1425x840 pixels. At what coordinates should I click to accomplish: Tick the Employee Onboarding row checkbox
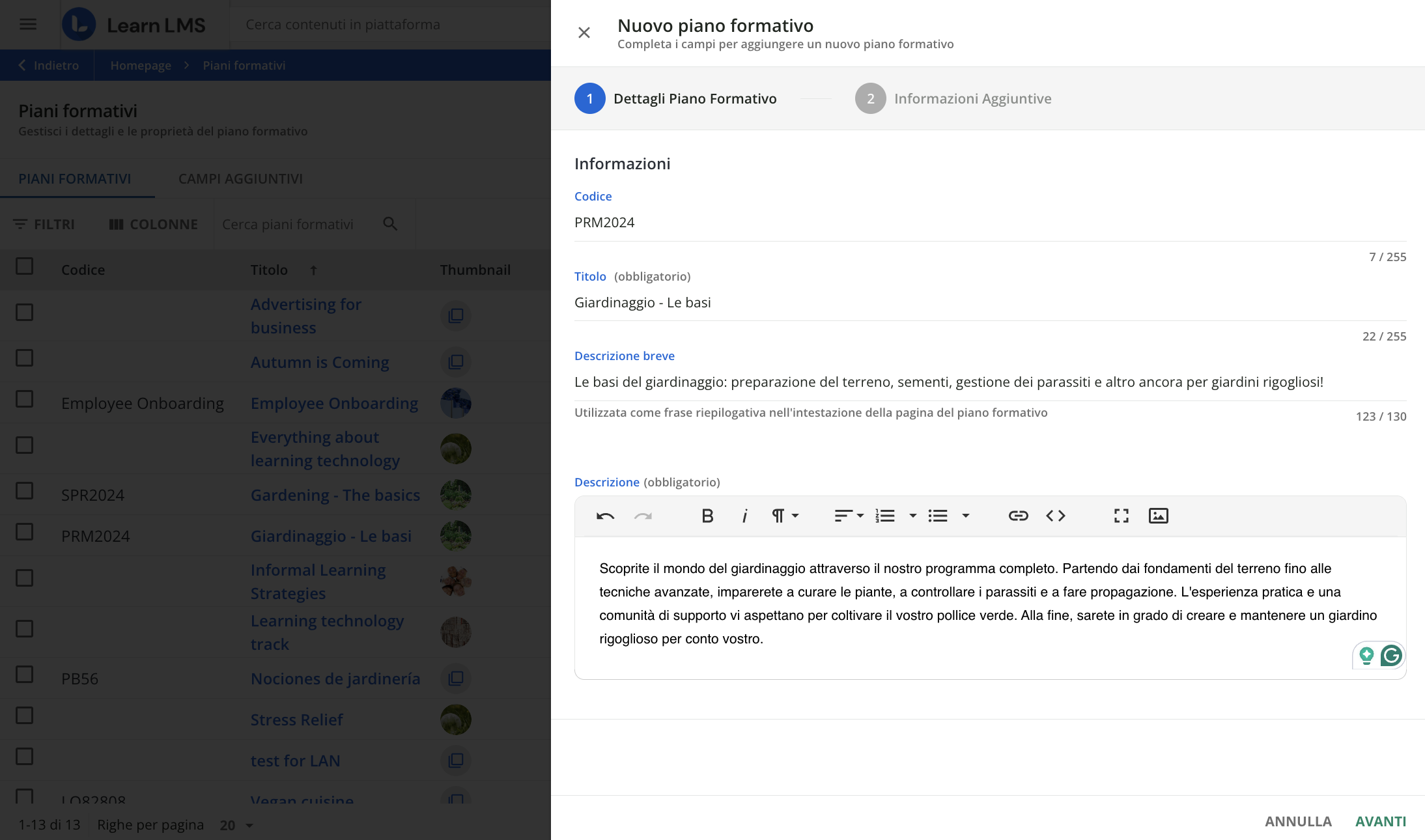coord(25,399)
